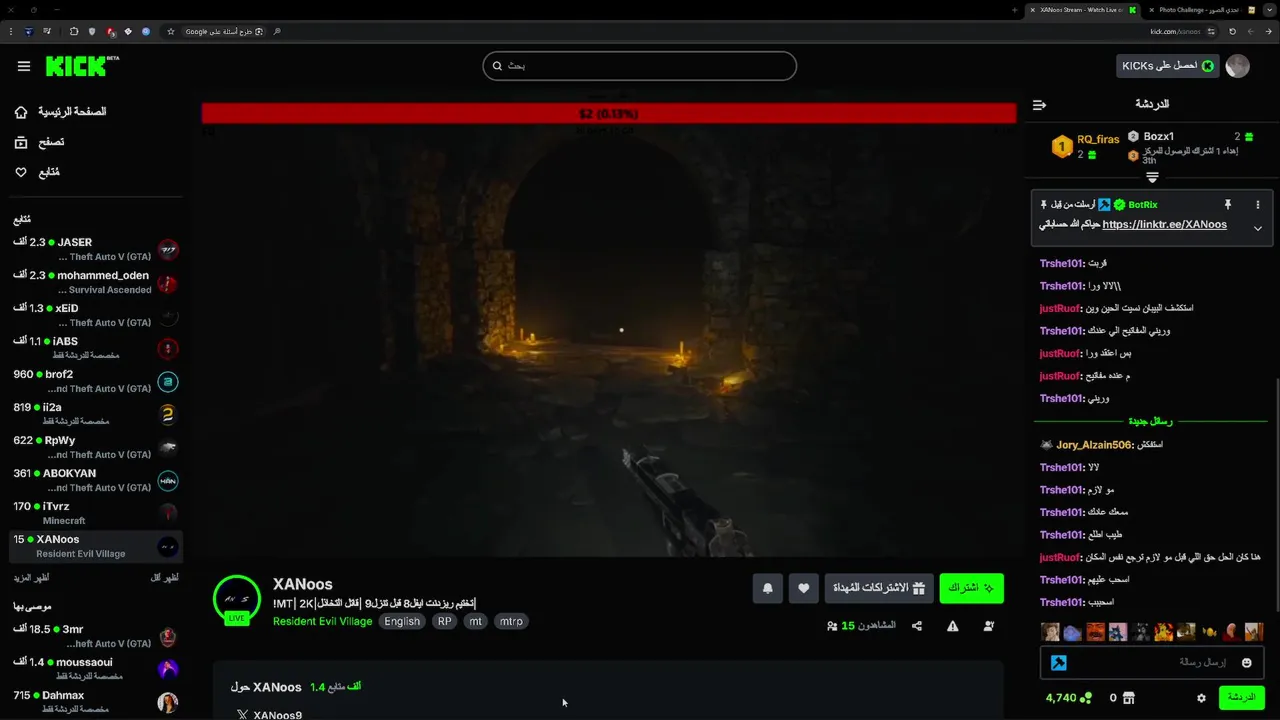
Task: Open the ii2a channel in the sidebar
Action: pos(95,414)
